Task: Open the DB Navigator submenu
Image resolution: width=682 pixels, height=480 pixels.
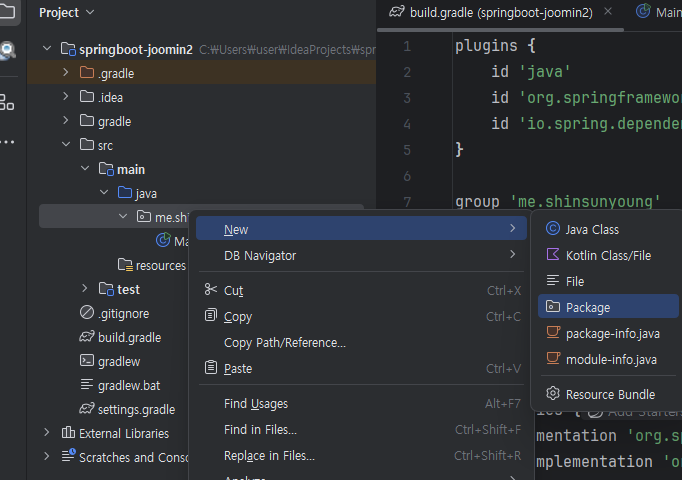Action: 361,255
